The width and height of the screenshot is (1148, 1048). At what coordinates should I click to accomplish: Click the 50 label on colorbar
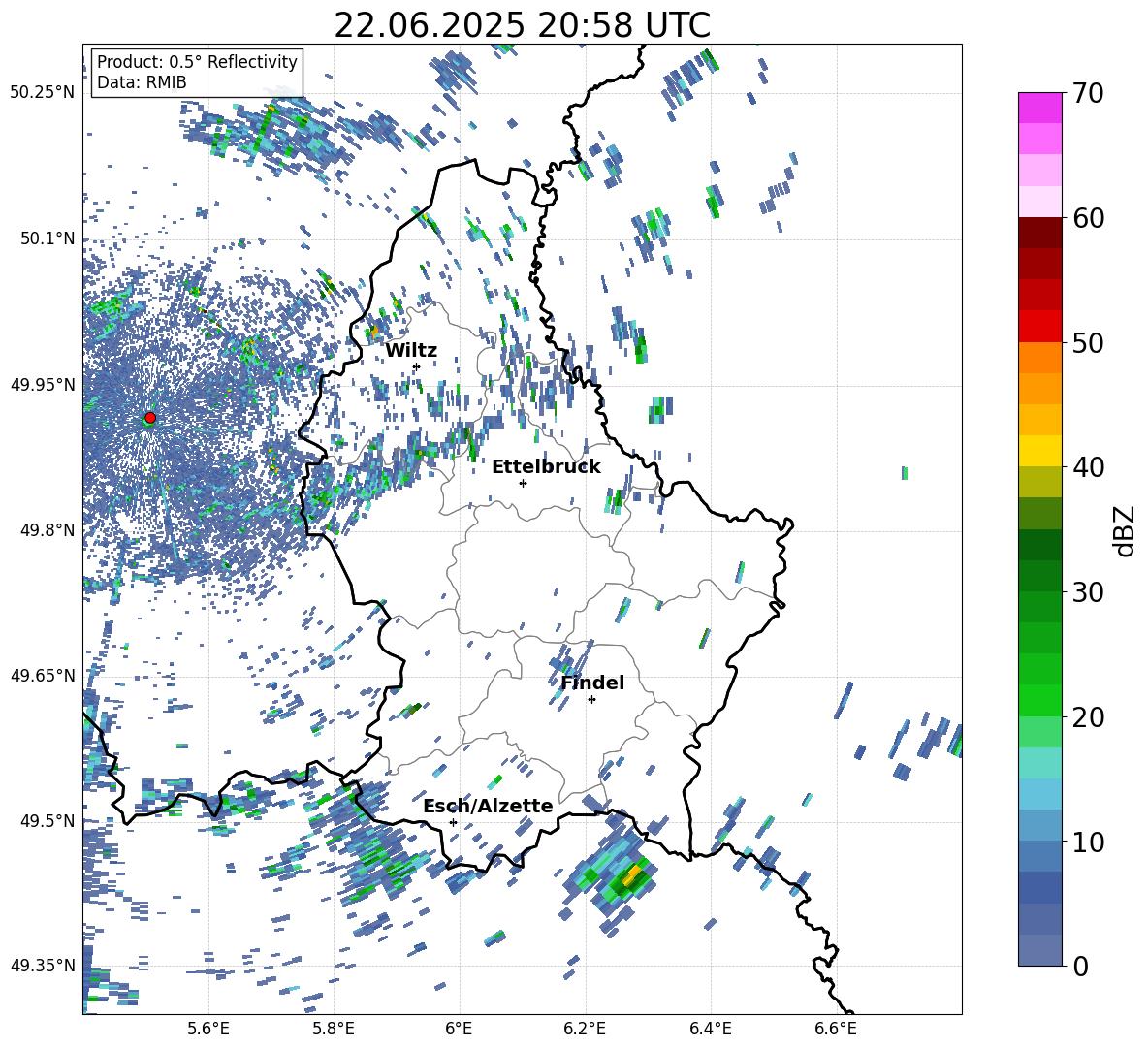[1087, 342]
